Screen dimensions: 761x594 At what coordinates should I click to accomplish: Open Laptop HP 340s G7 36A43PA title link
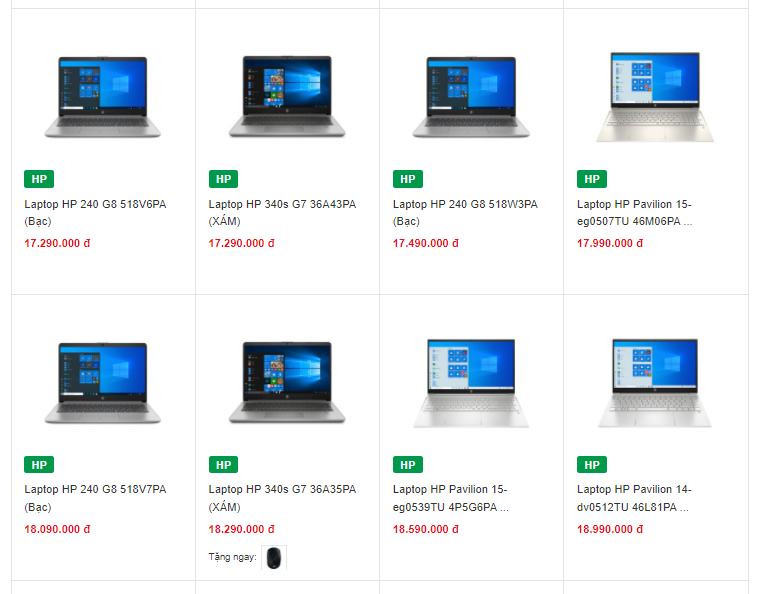[x=282, y=213]
